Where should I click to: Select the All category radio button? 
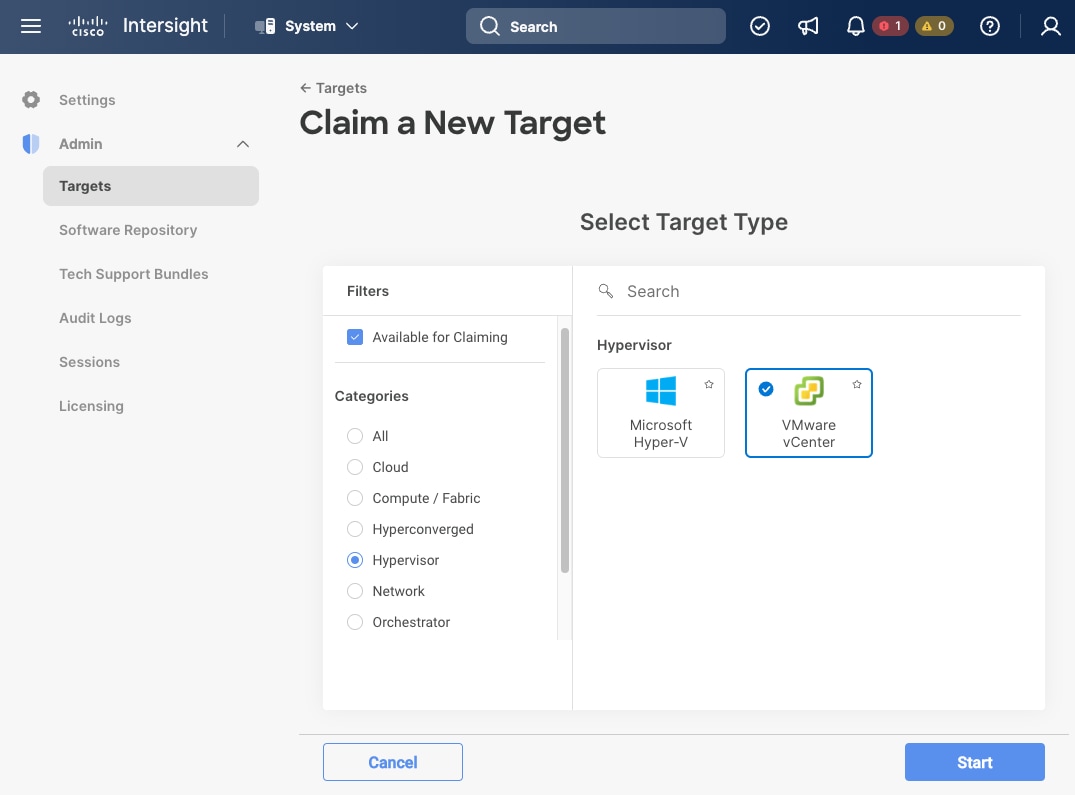354,436
